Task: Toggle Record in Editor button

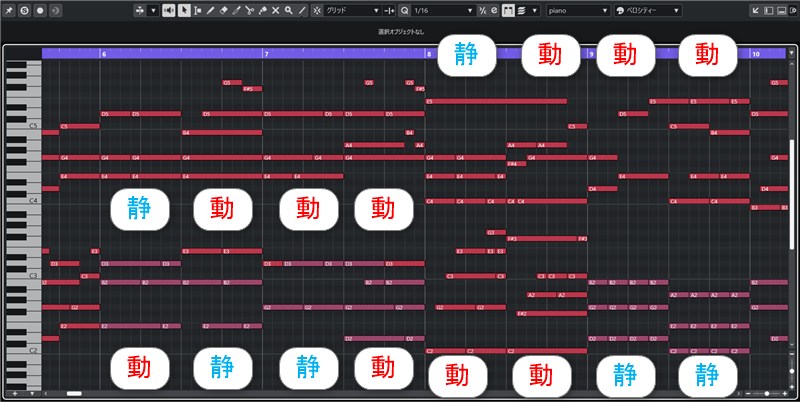Action: pyautogui.click(x=40, y=10)
